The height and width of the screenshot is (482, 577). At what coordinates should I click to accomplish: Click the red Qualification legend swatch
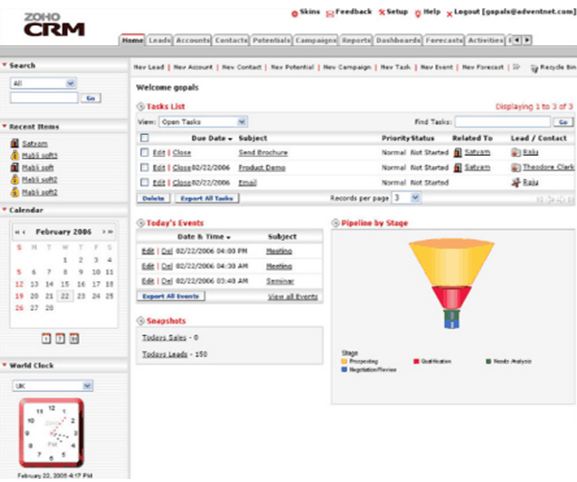pos(417,361)
